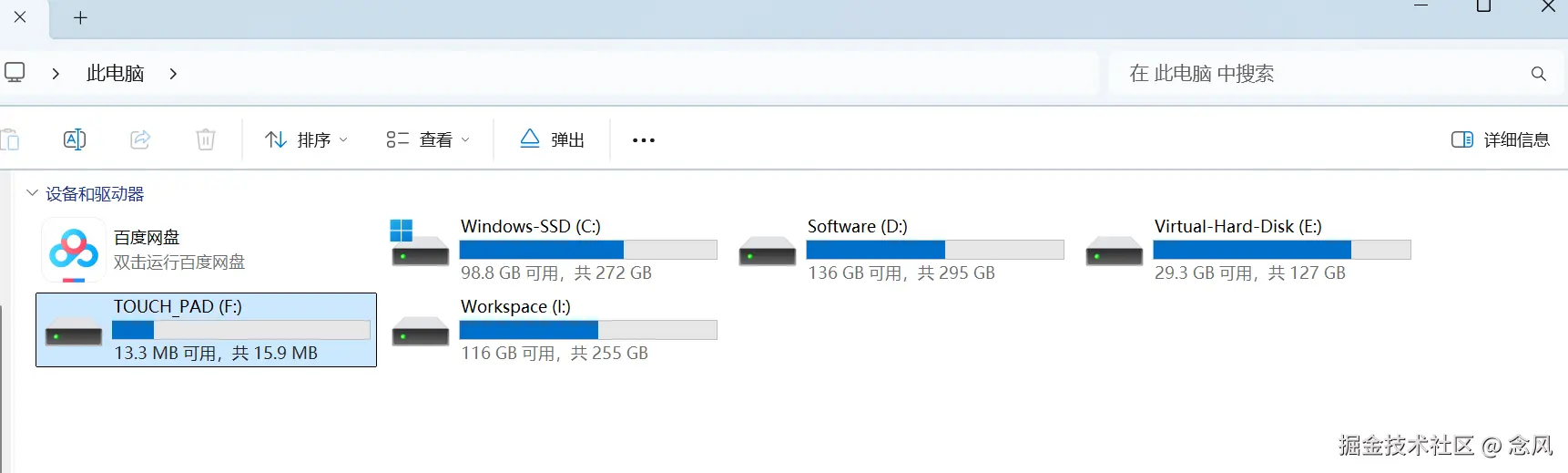Viewport: 1568px width, 473px height.
Task: Add a new tab with plus button
Action: pos(80,18)
